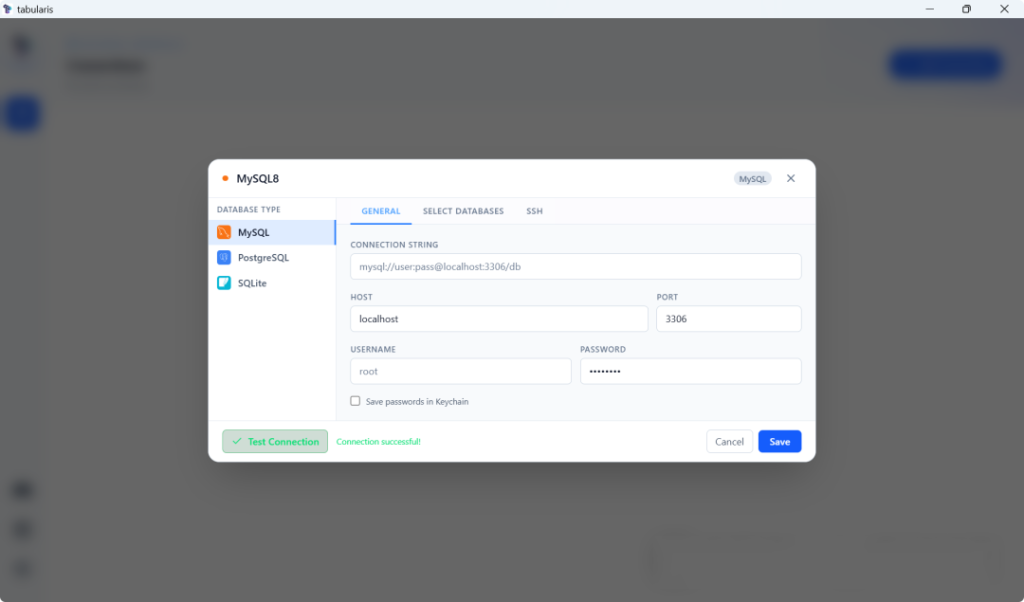Click the MySQL8 connection name title
This screenshot has height=602, width=1024.
click(257, 178)
